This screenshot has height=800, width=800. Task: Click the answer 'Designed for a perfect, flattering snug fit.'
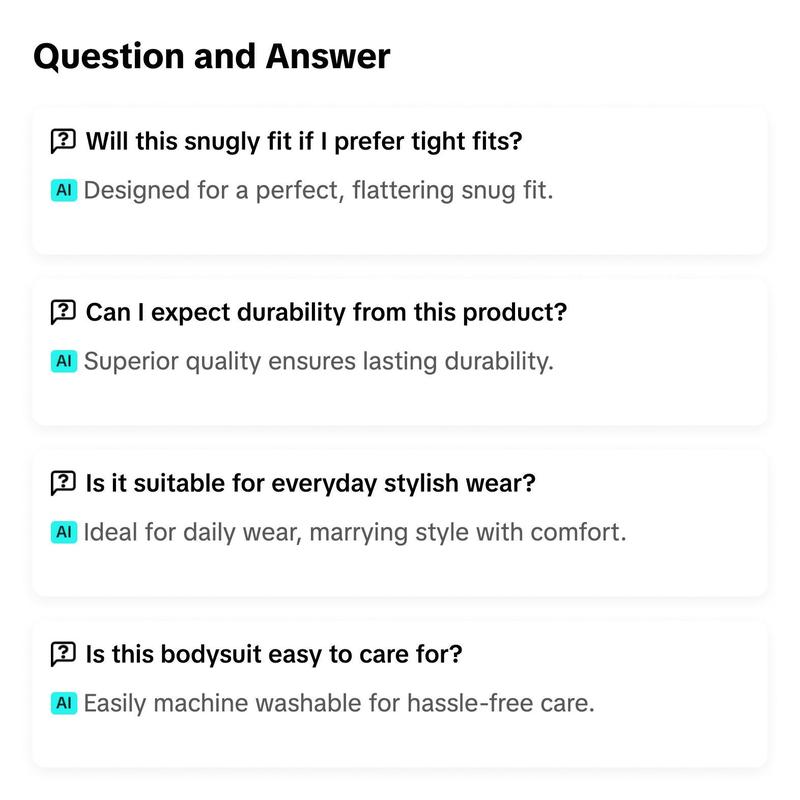click(318, 191)
